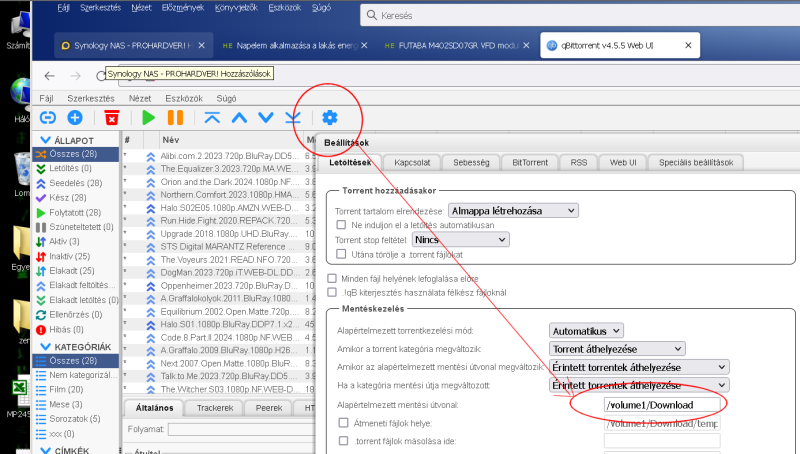Click the browser back arrow
The width and height of the screenshot is (800, 454).
click(49, 76)
